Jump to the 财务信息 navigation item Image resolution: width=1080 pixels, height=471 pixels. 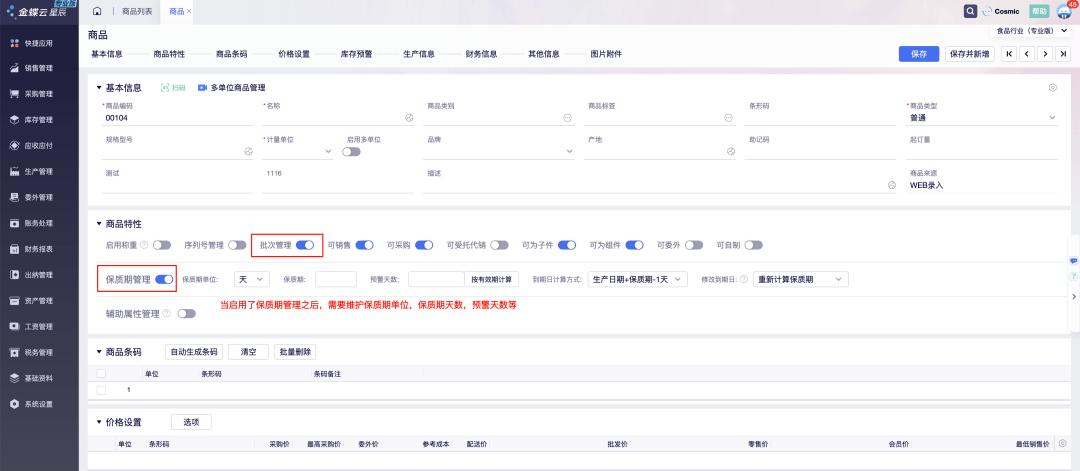click(x=481, y=54)
